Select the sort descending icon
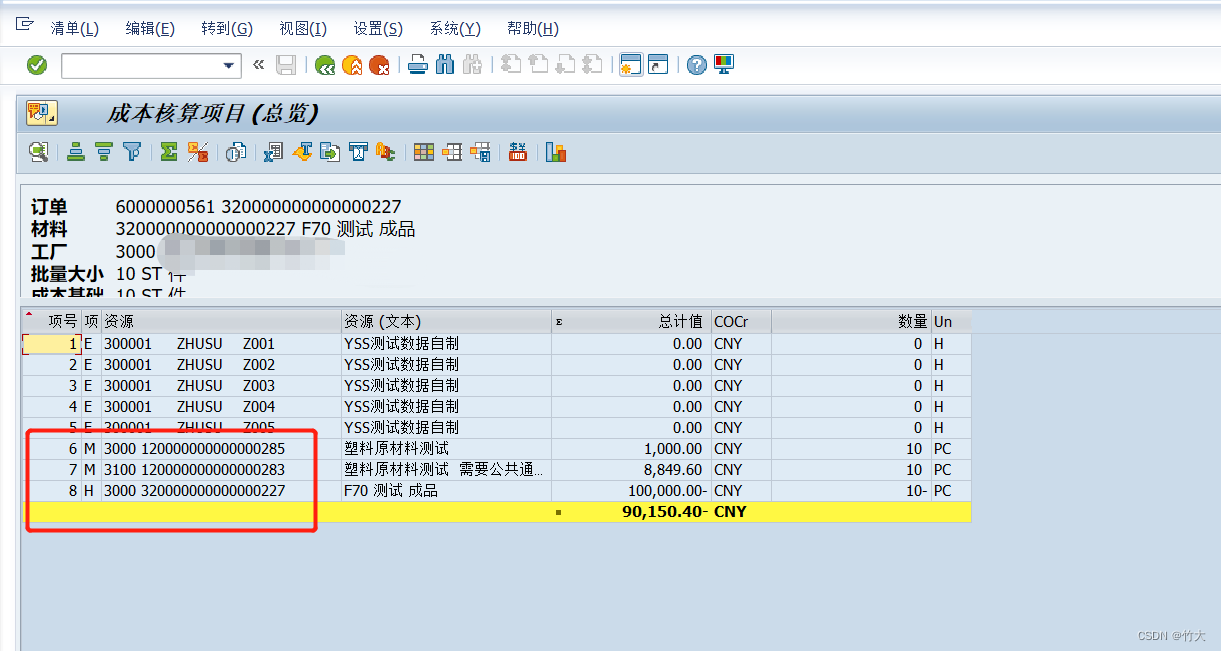Screen dimensions: 1221x651 click(x=103, y=151)
